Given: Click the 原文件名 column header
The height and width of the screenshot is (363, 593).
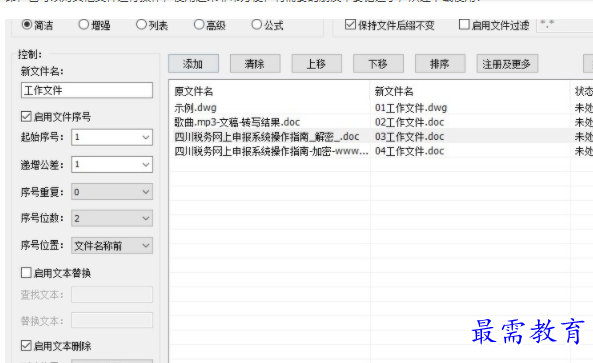Looking at the screenshot, I should click(269, 91).
